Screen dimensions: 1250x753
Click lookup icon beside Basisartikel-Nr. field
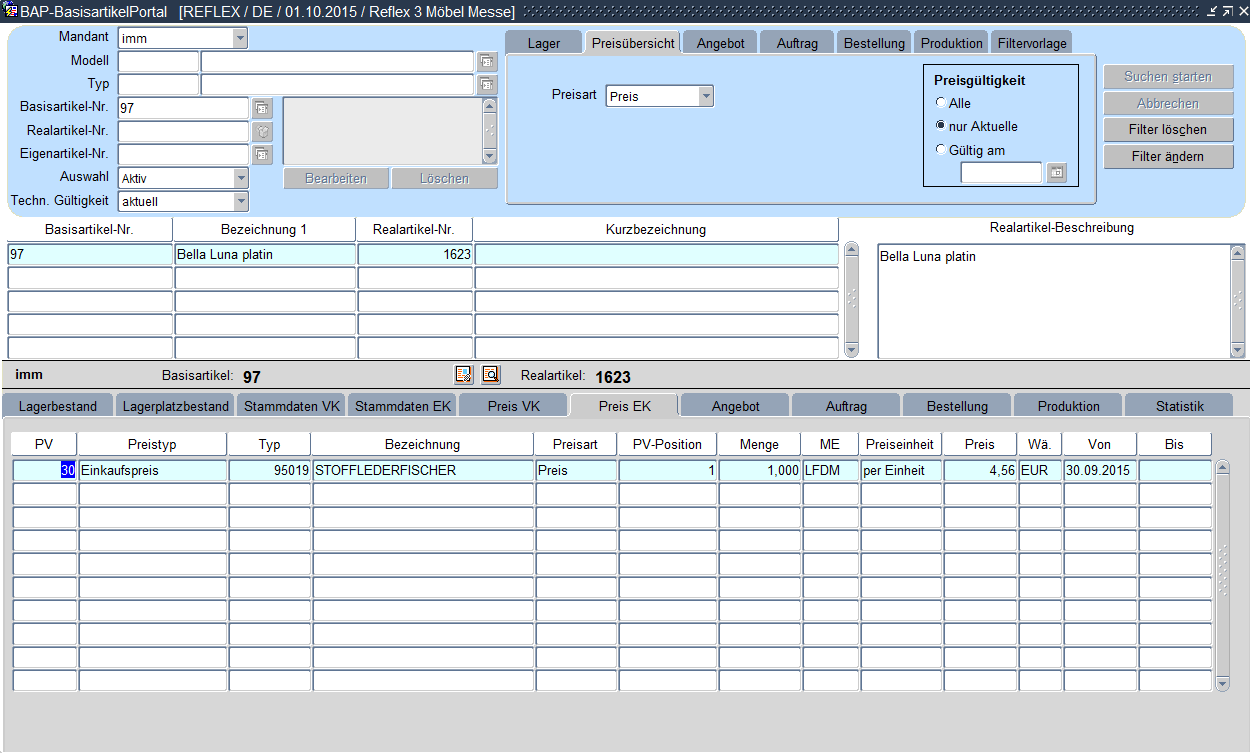click(262, 108)
